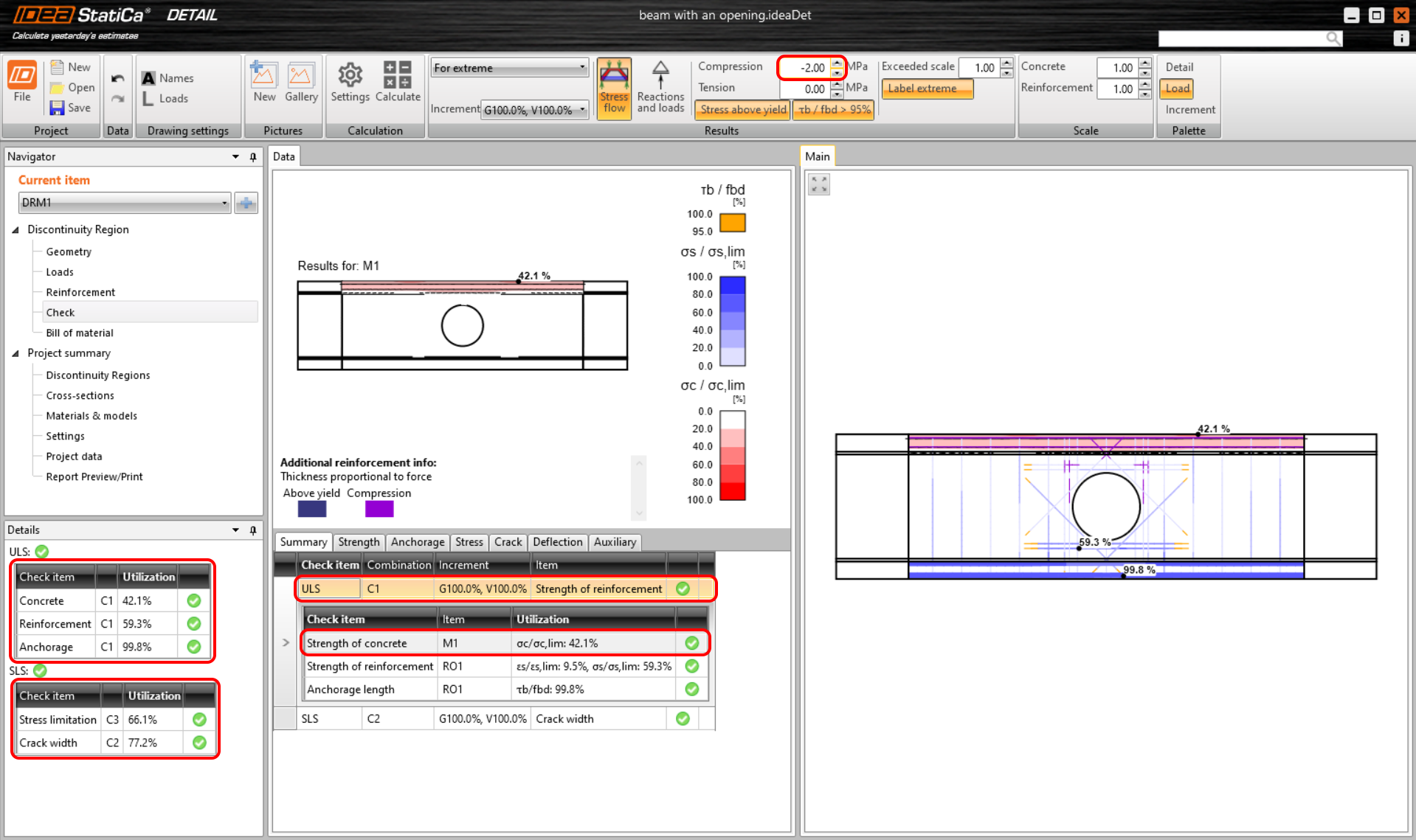Show Reactions and loads
The image size is (1416, 840).
click(x=660, y=87)
